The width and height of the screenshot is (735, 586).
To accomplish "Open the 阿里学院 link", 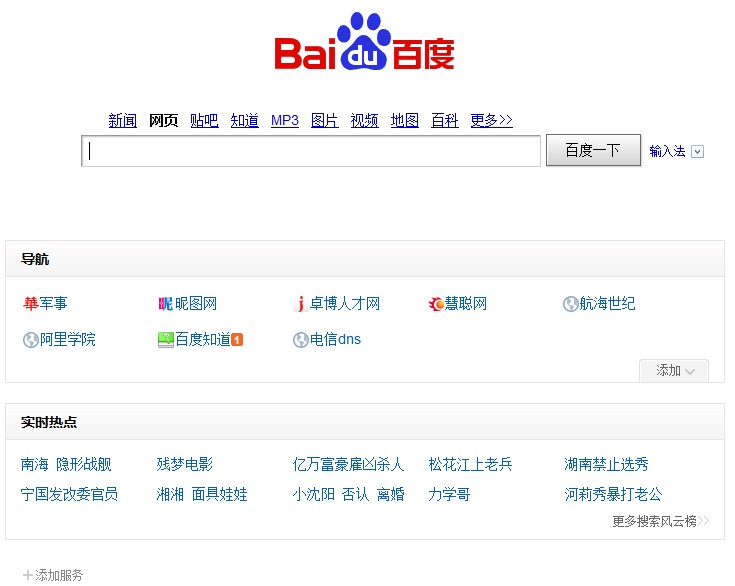I will 68,339.
